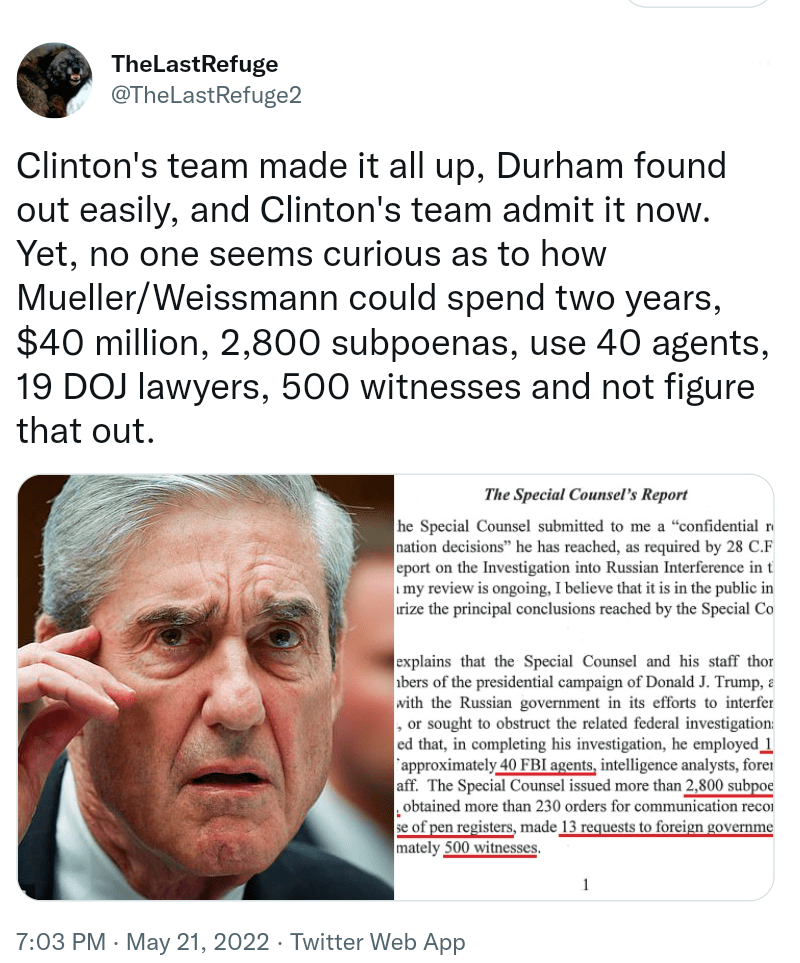Click underlined "500 witnesses" text

[491, 848]
